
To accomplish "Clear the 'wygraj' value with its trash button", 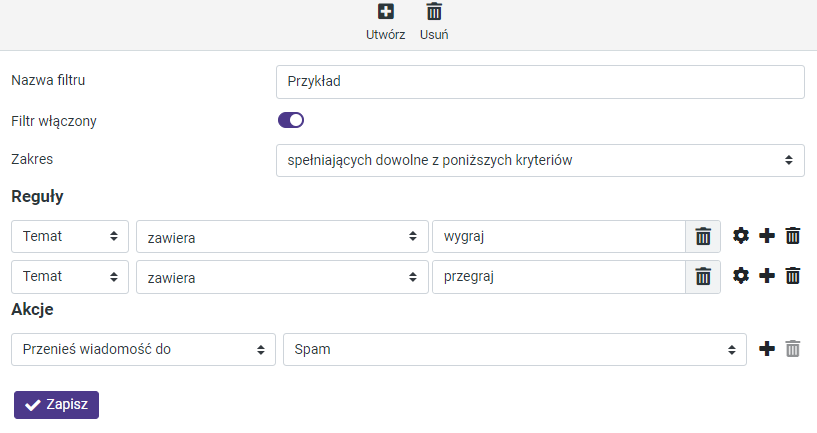I will pyautogui.click(x=703, y=237).
